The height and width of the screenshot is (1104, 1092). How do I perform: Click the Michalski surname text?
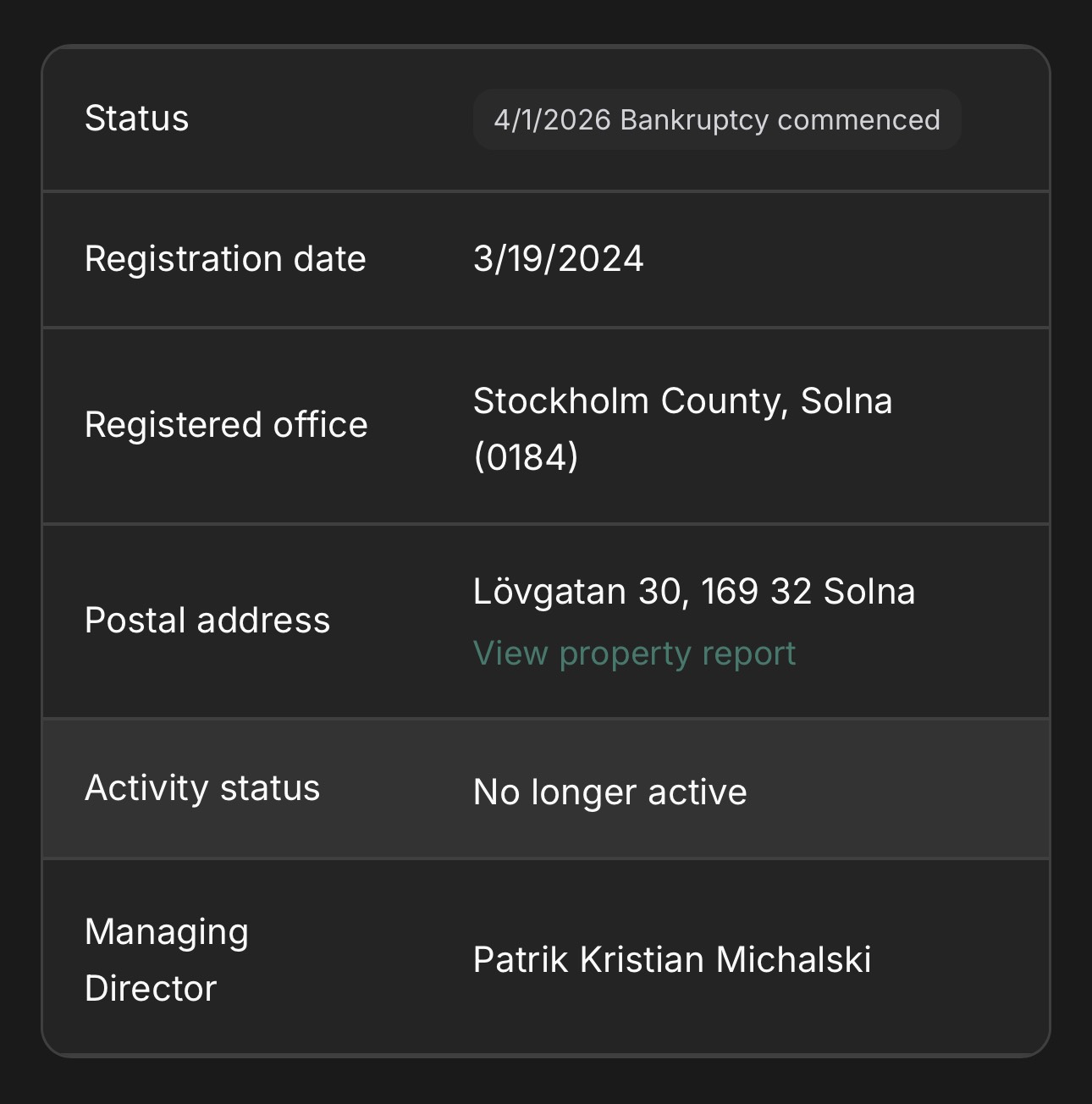pyautogui.click(x=793, y=960)
